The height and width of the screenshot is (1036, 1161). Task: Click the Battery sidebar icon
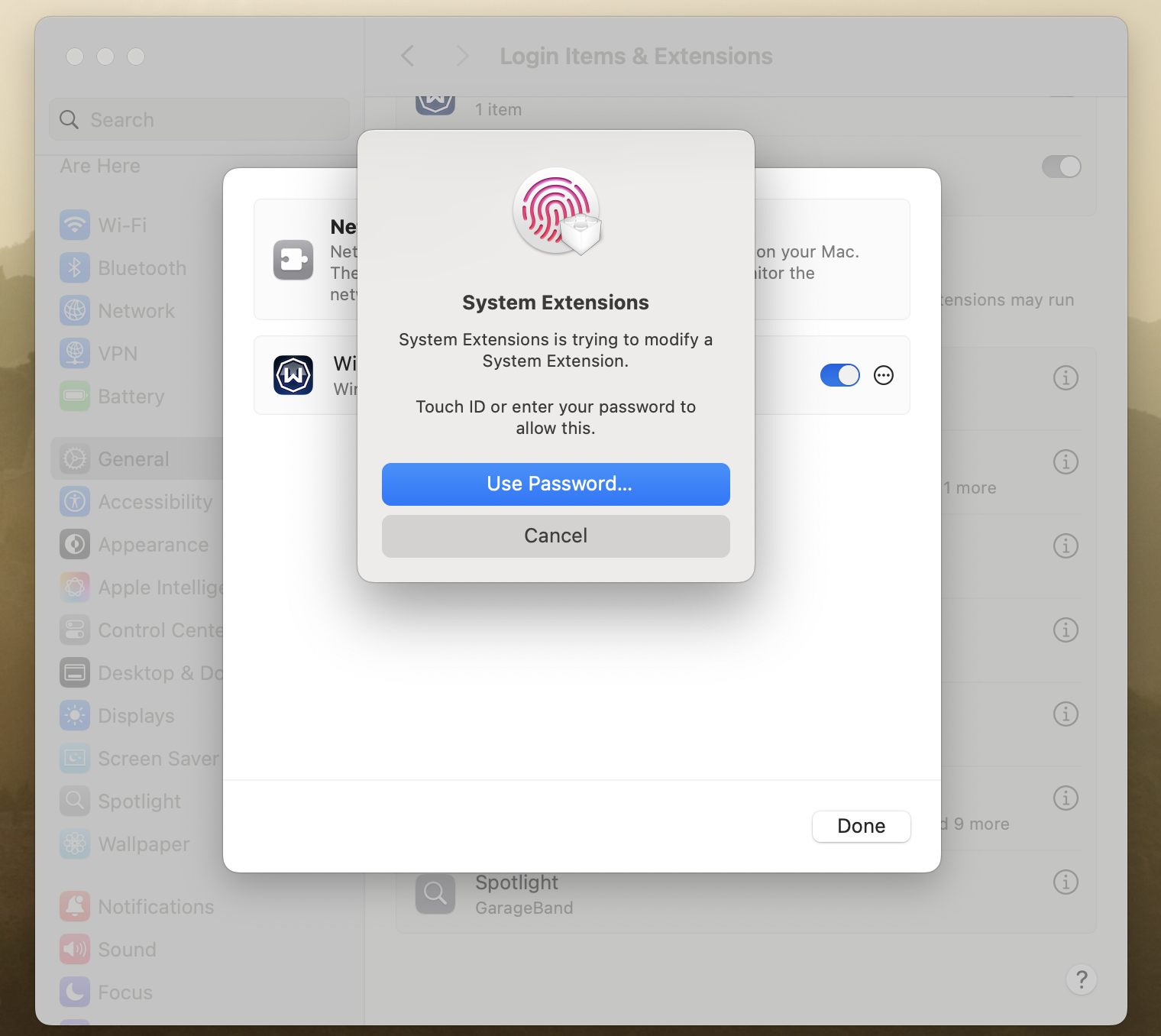point(75,397)
